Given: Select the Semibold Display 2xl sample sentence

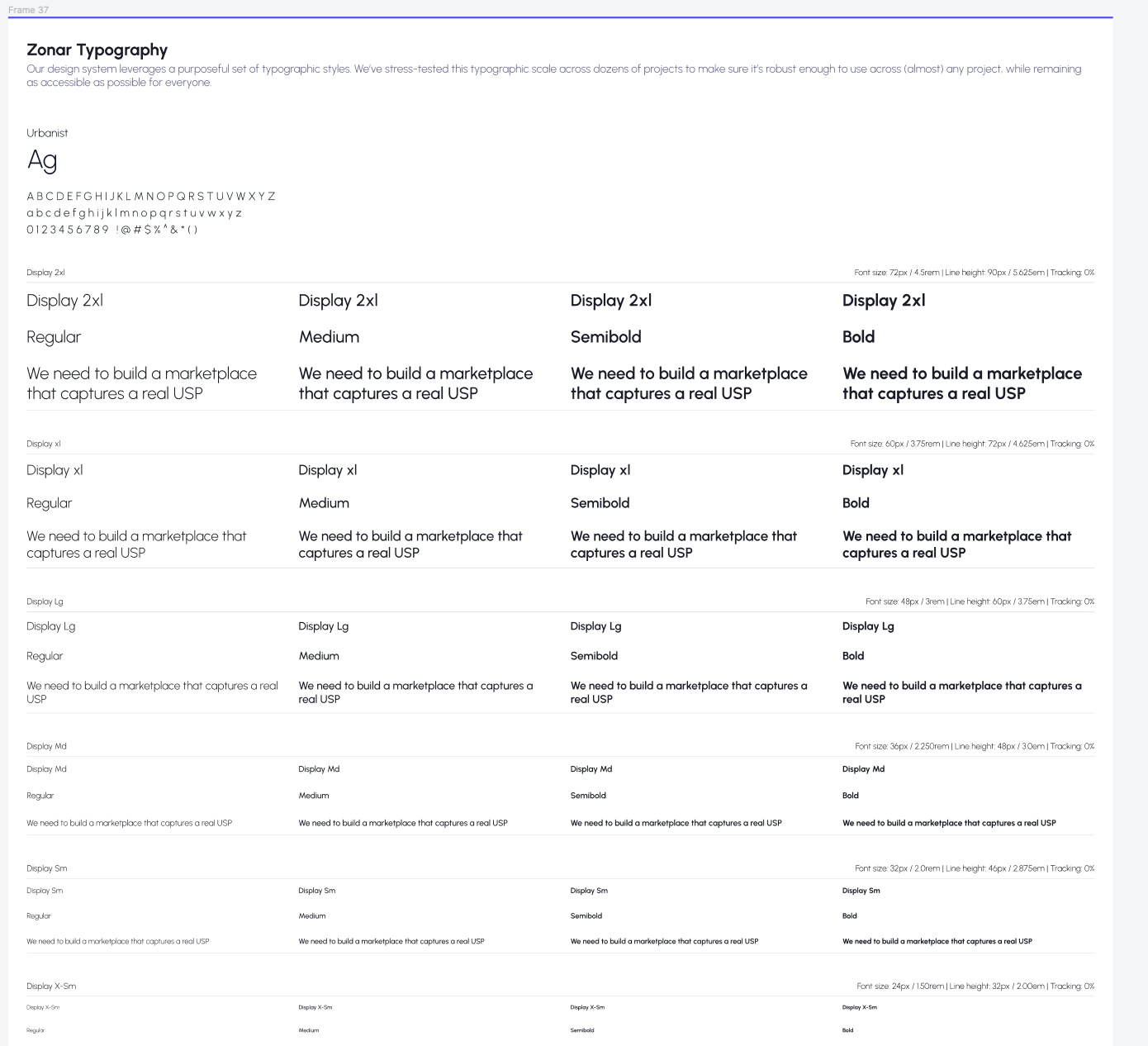Looking at the screenshot, I should (x=688, y=383).
